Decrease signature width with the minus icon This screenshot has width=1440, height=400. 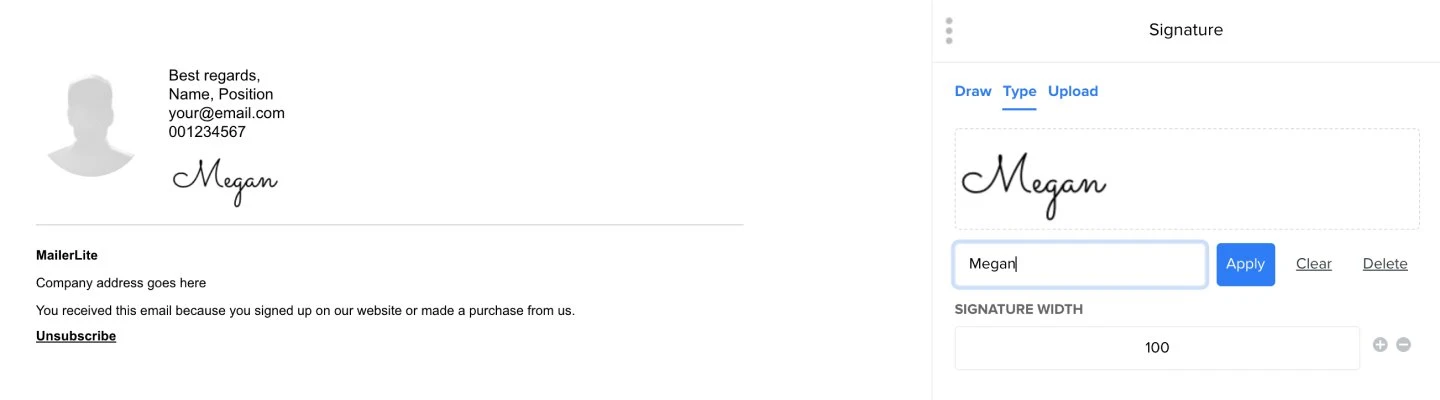[1403, 345]
